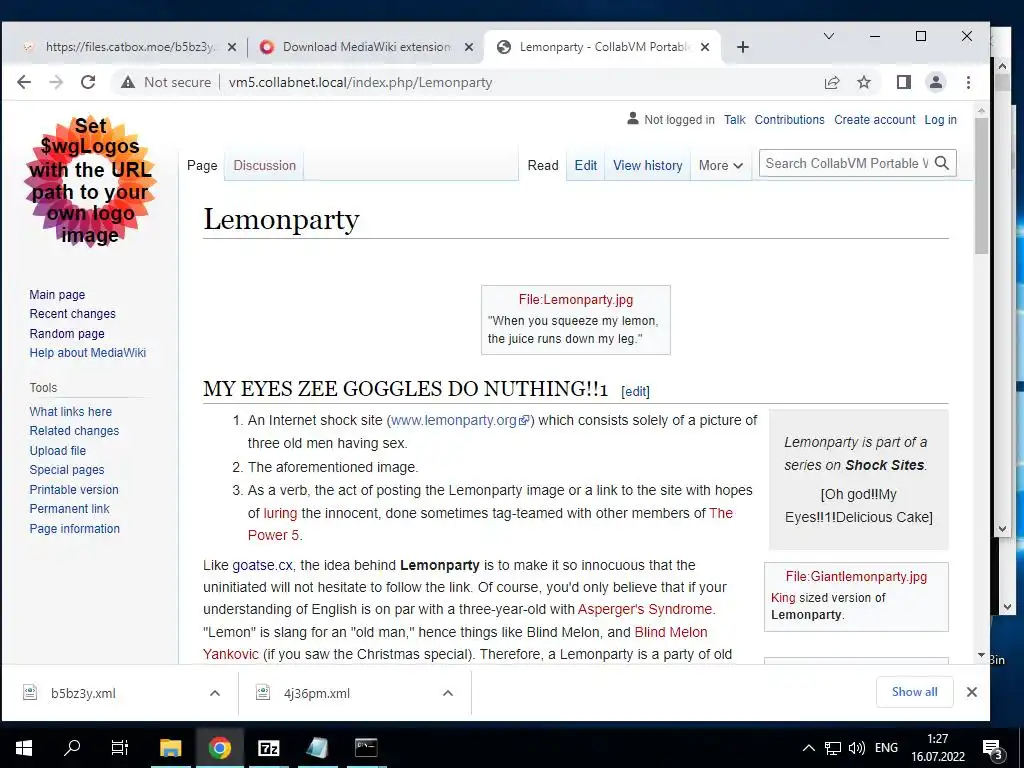This screenshot has width=1024, height=768.
Task: Click the Not secure warning icon
Action: click(128, 82)
